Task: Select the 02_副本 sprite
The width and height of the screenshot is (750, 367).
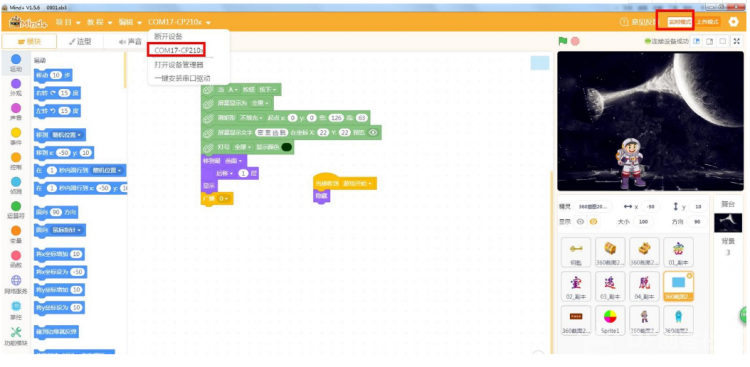Action: 576,286
